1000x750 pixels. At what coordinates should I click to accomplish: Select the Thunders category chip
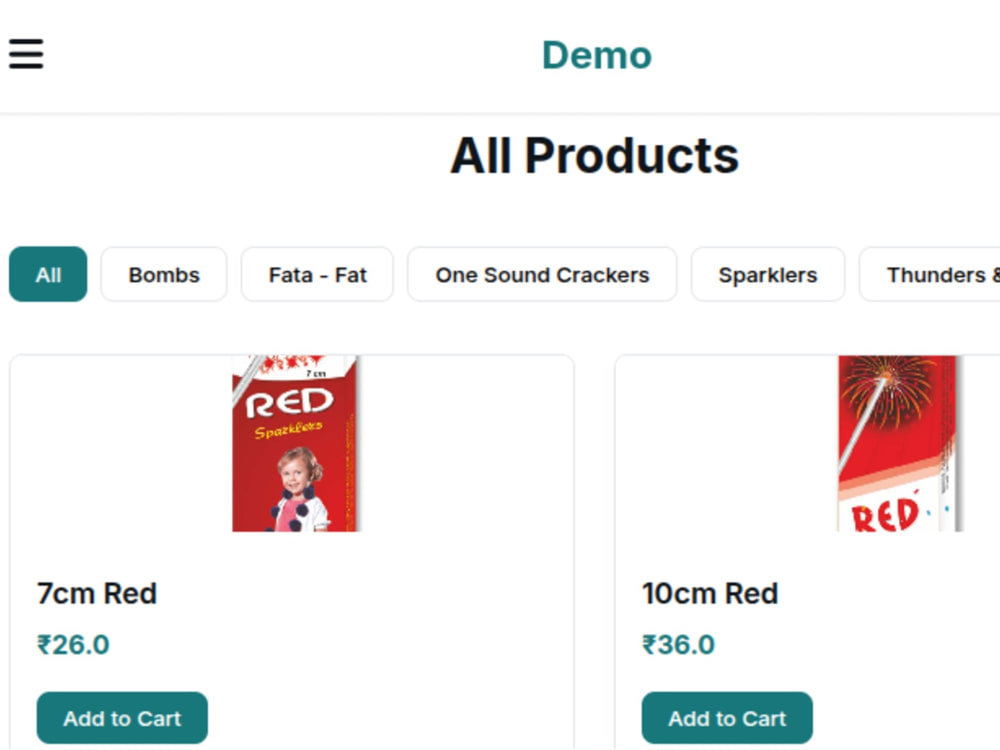930,274
